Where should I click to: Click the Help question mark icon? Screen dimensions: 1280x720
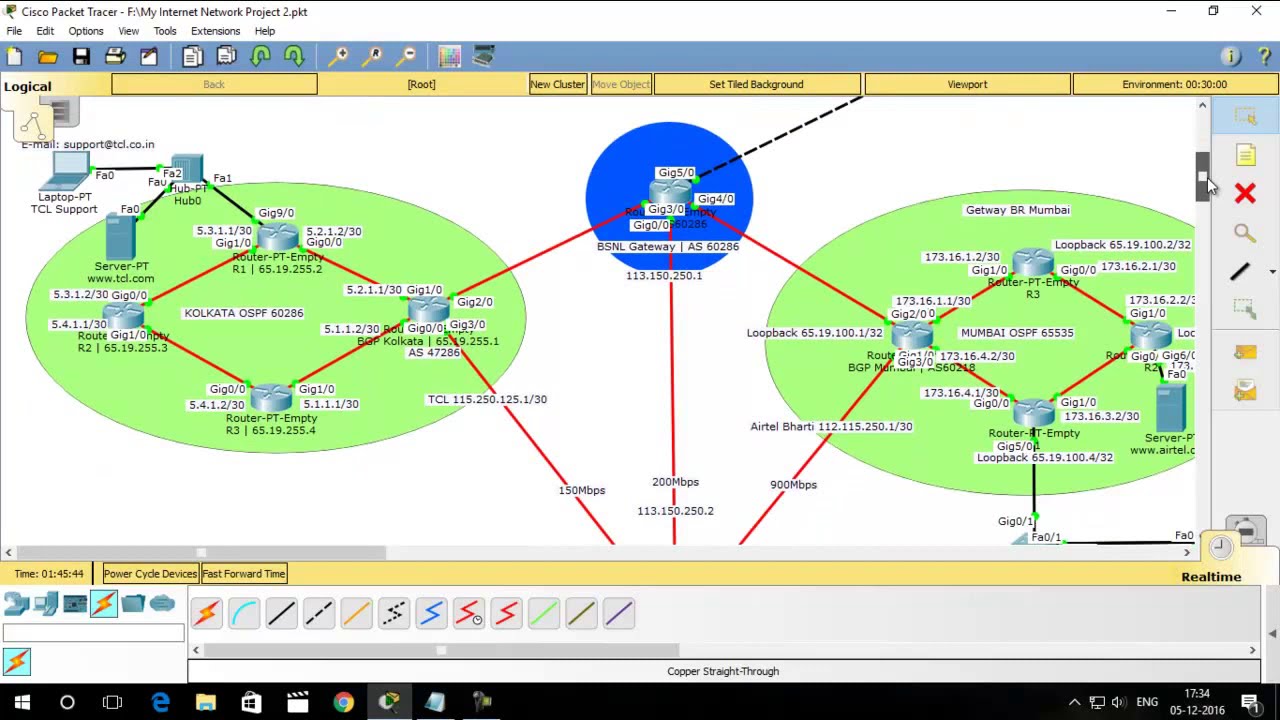pyautogui.click(x=1264, y=57)
